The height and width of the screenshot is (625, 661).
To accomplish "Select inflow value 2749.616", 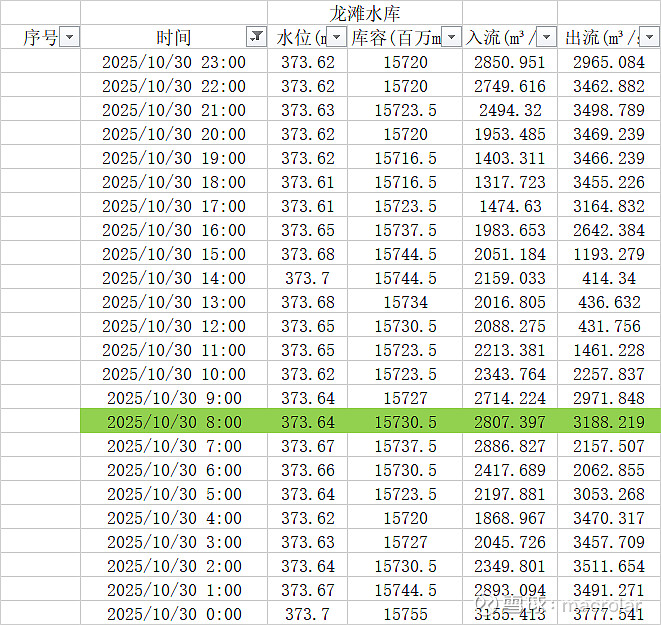I will [x=510, y=86].
